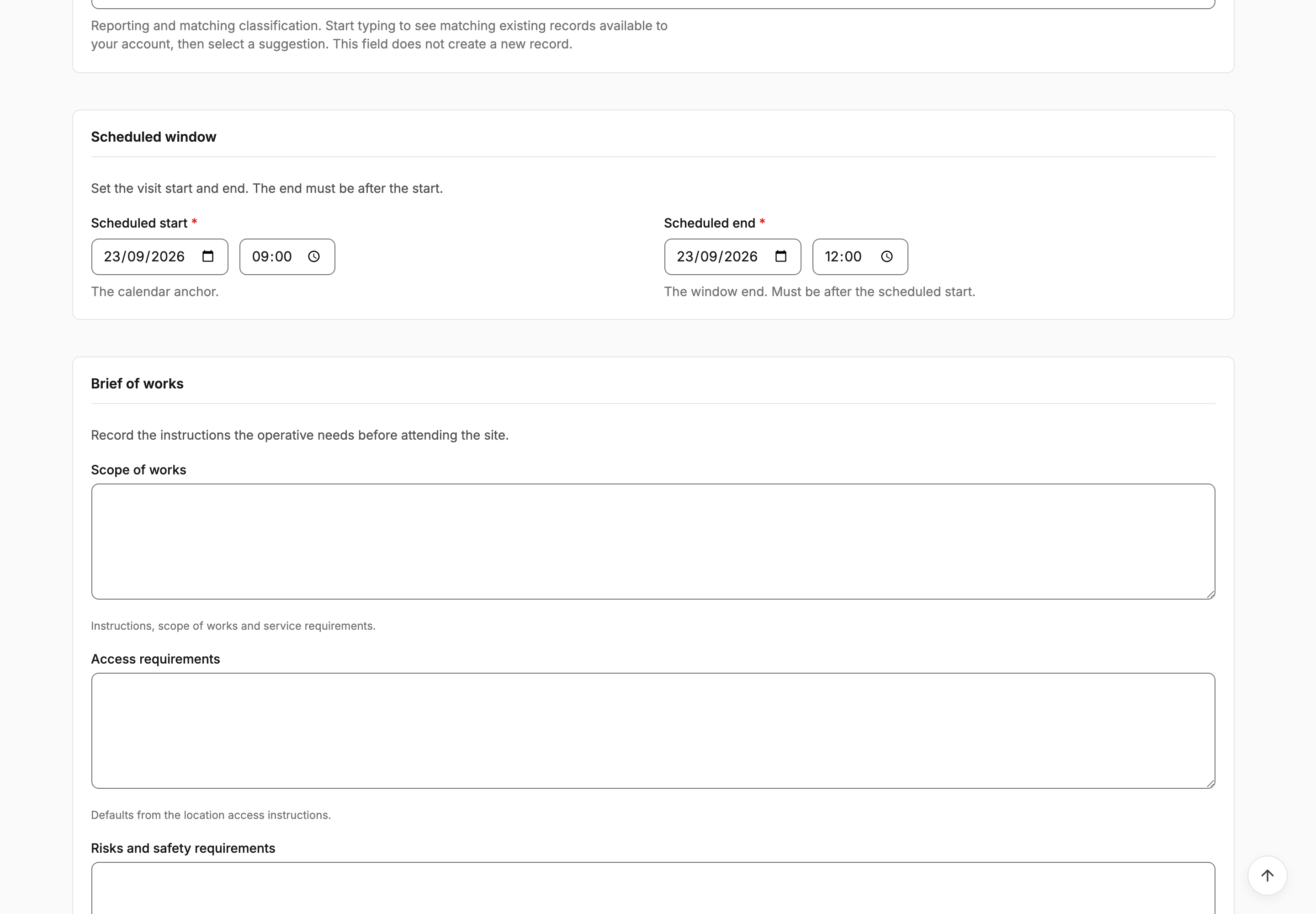Click 'The window end. Must be after' help text
The width and height of the screenshot is (1316, 914).
click(x=819, y=292)
